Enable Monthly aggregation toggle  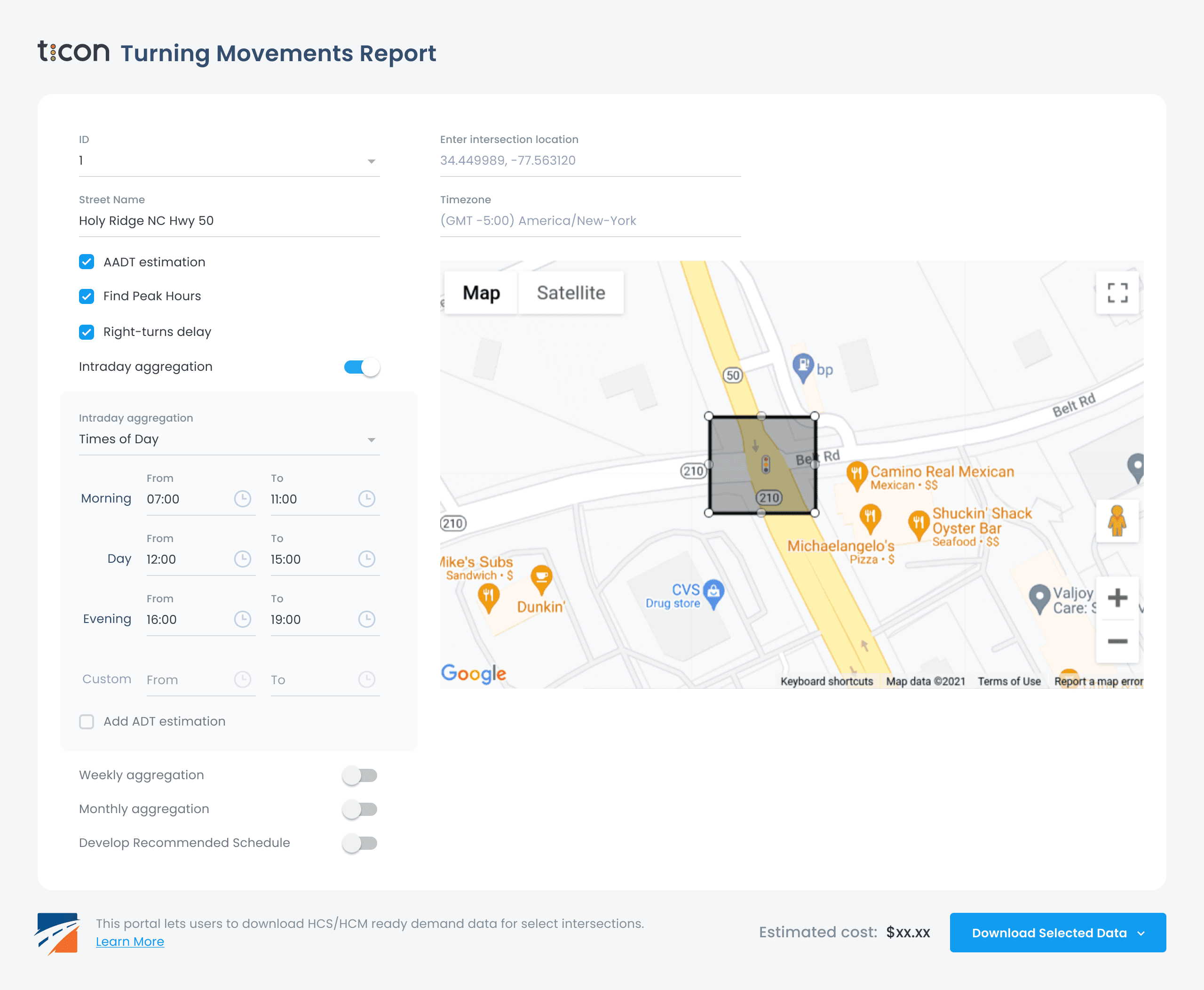coord(360,809)
